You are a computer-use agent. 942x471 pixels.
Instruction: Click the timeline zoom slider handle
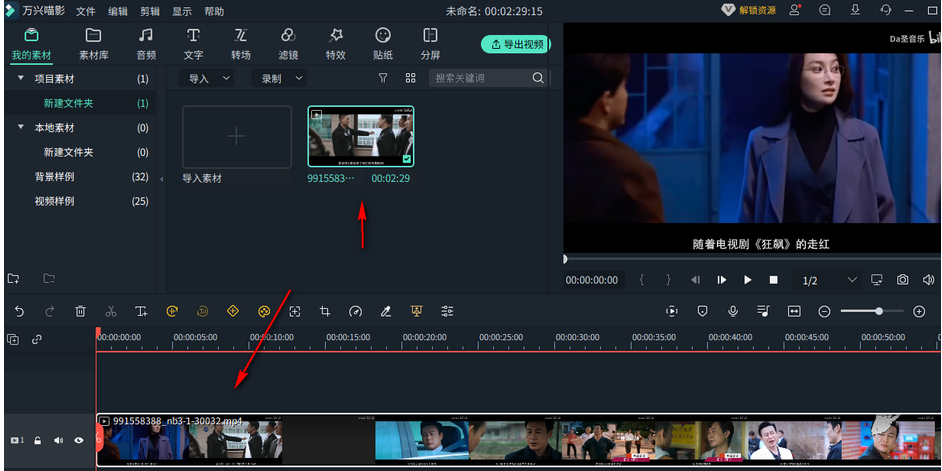coord(879,311)
